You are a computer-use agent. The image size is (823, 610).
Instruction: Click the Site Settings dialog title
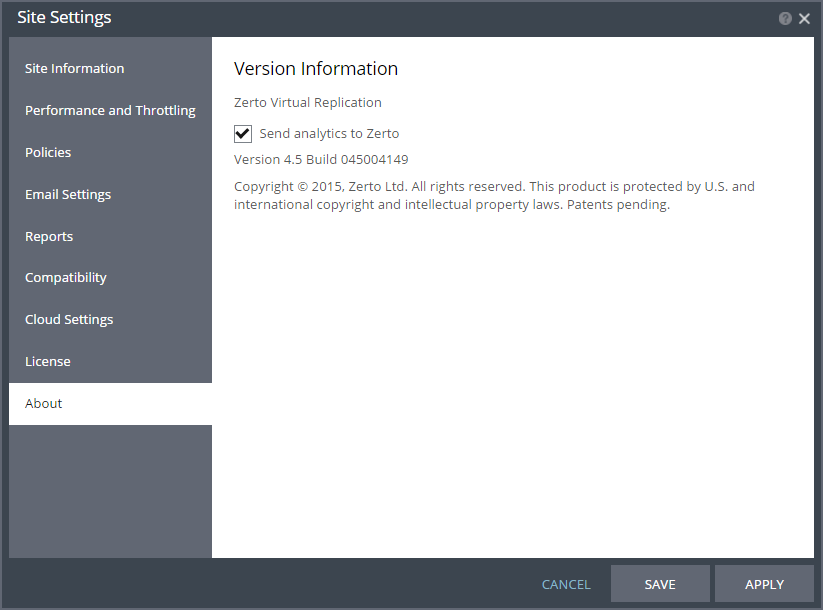[64, 18]
